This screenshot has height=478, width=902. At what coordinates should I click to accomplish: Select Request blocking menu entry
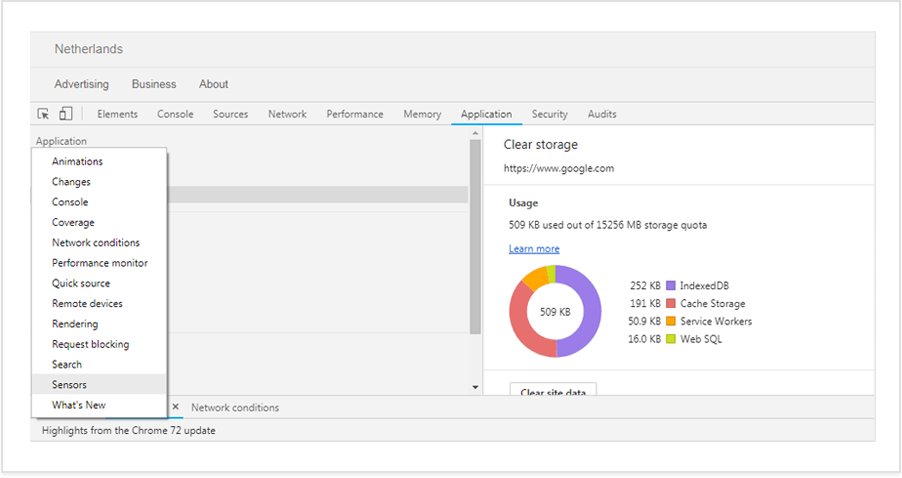click(90, 344)
